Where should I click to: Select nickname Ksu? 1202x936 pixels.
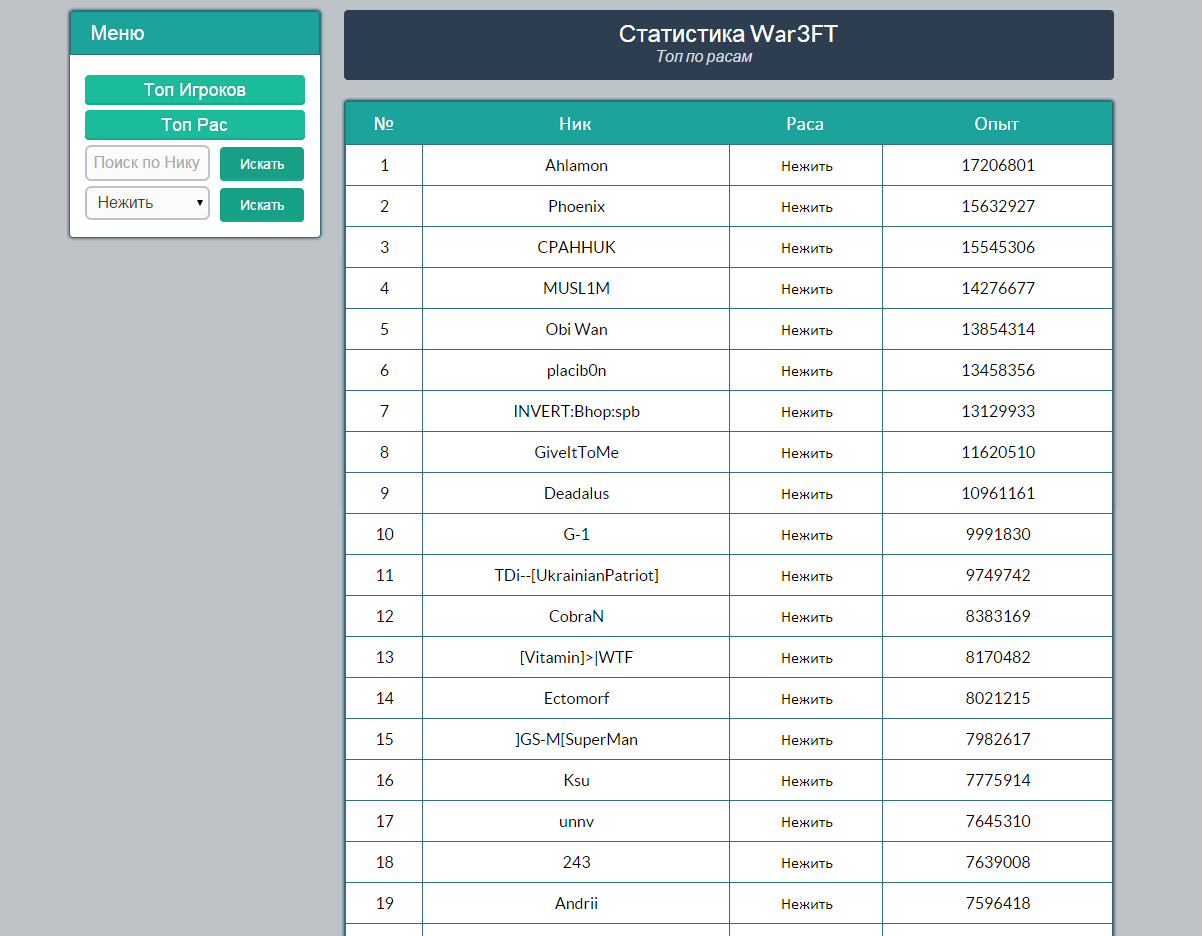click(576, 781)
